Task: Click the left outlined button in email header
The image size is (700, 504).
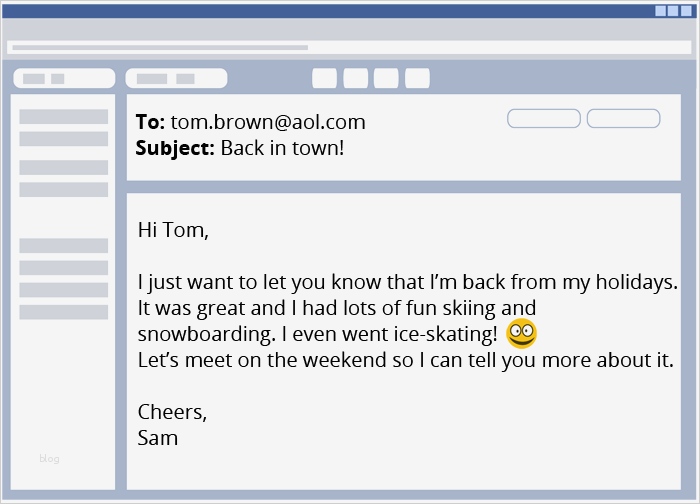Action: [x=544, y=119]
